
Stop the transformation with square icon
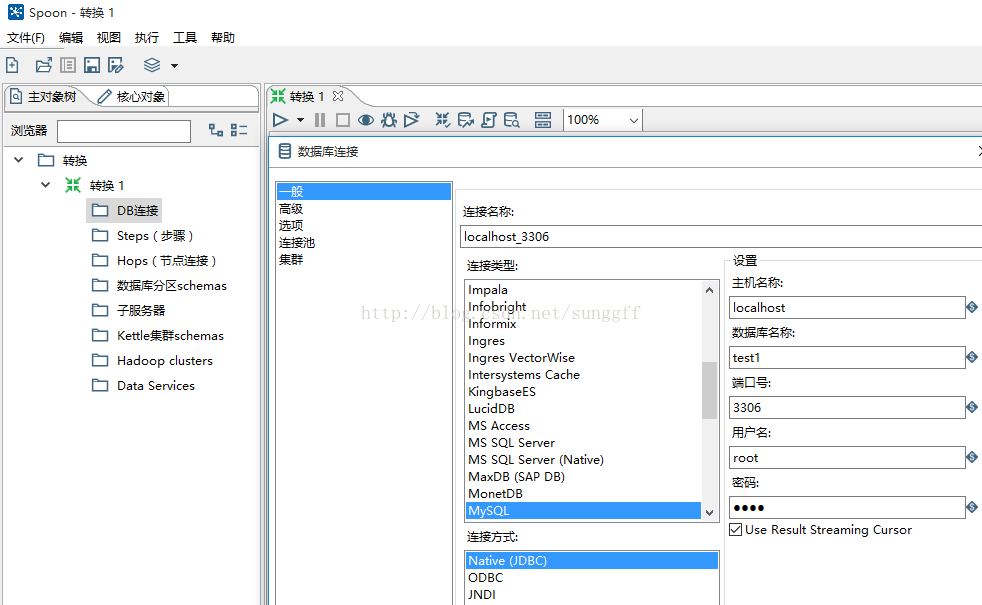coord(343,120)
